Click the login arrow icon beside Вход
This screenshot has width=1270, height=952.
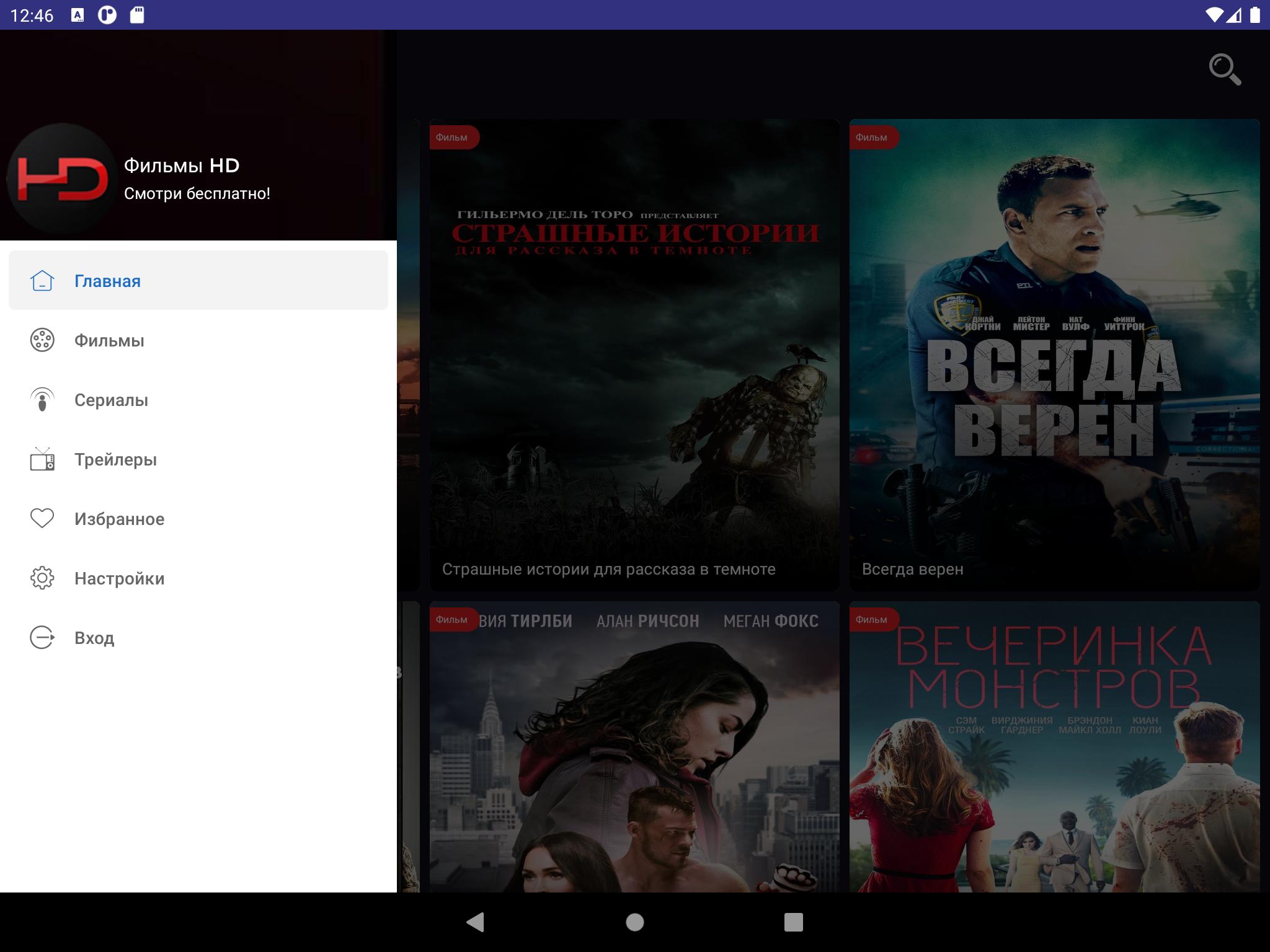pos(42,638)
